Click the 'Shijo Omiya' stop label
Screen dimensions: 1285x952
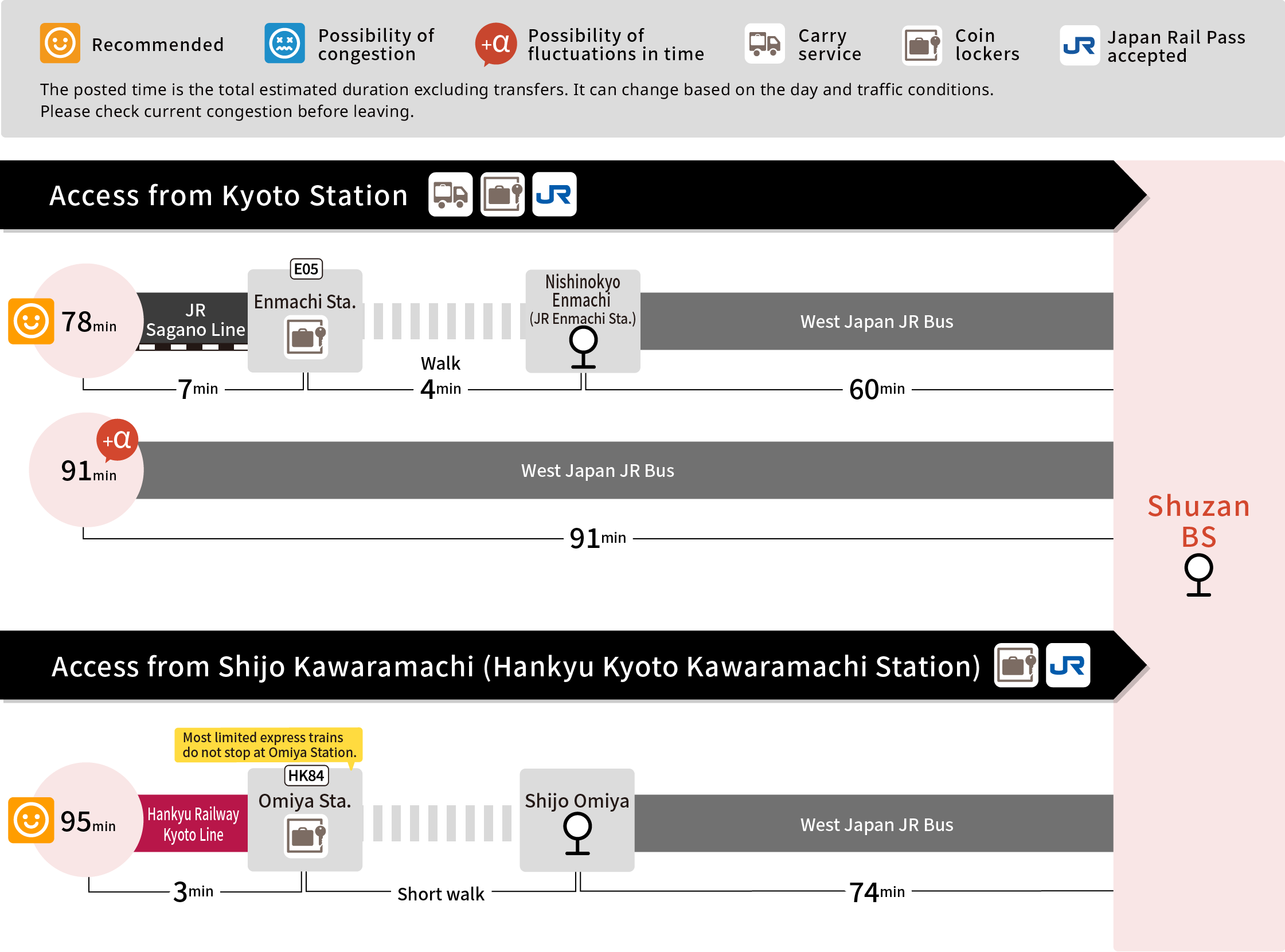576,801
